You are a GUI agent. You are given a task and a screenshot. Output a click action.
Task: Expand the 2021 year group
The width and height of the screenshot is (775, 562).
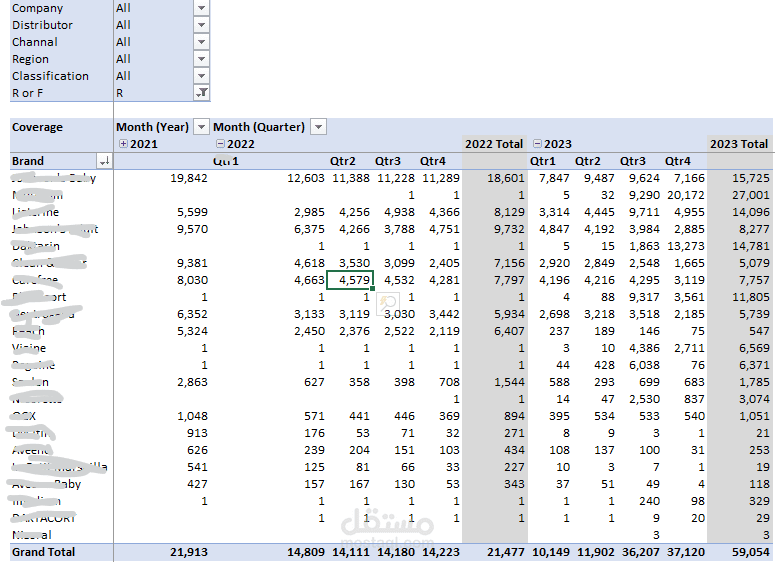[124, 144]
